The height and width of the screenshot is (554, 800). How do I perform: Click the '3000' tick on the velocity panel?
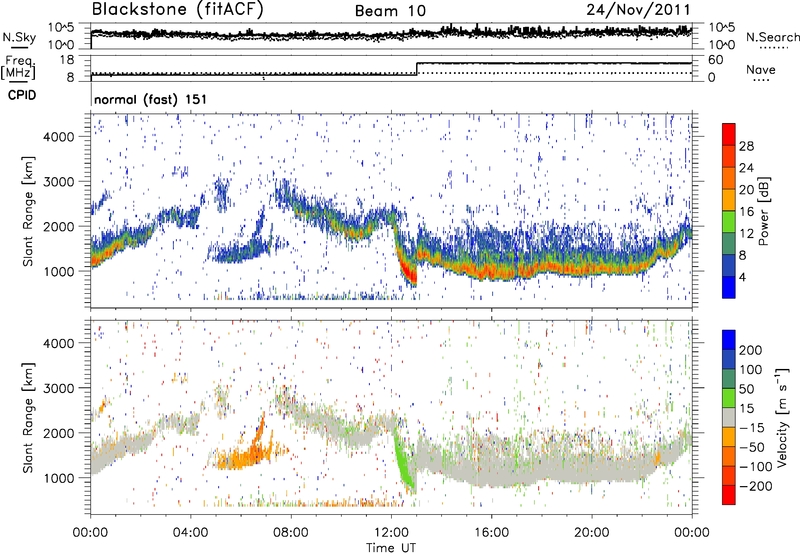click(x=58, y=388)
